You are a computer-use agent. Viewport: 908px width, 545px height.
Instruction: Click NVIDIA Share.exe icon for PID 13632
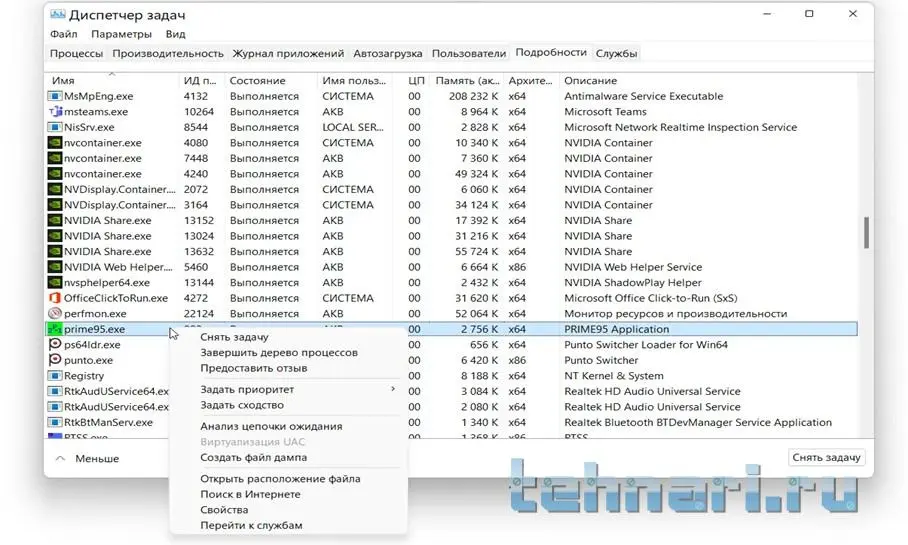[x=54, y=251]
